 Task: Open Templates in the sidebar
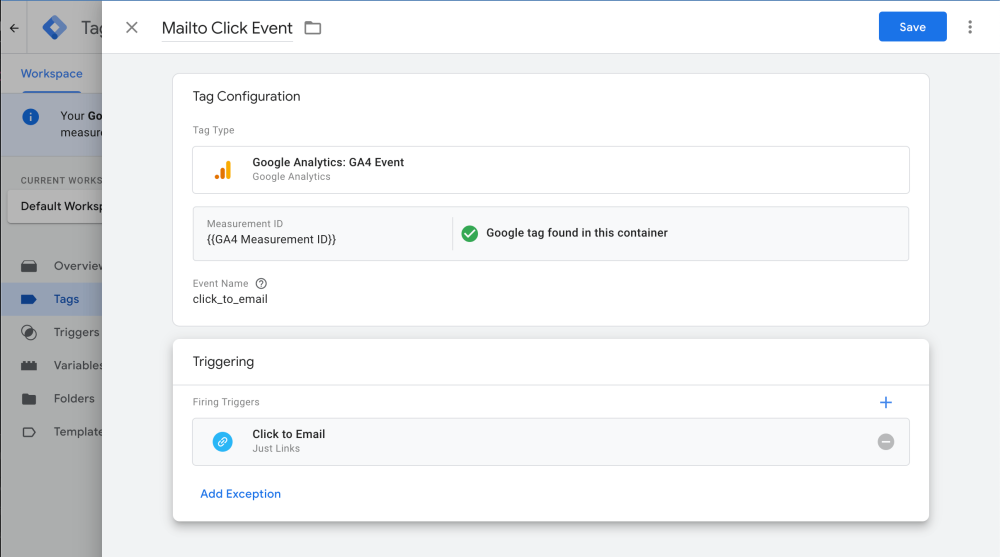pos(52,432)
